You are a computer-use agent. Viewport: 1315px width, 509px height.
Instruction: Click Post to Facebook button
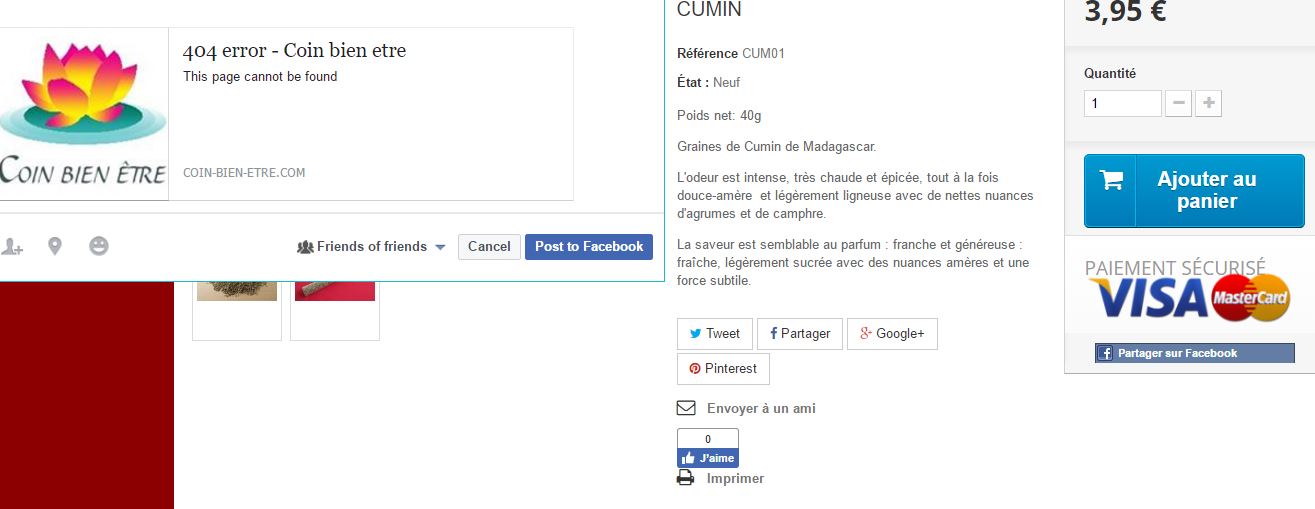589,247
